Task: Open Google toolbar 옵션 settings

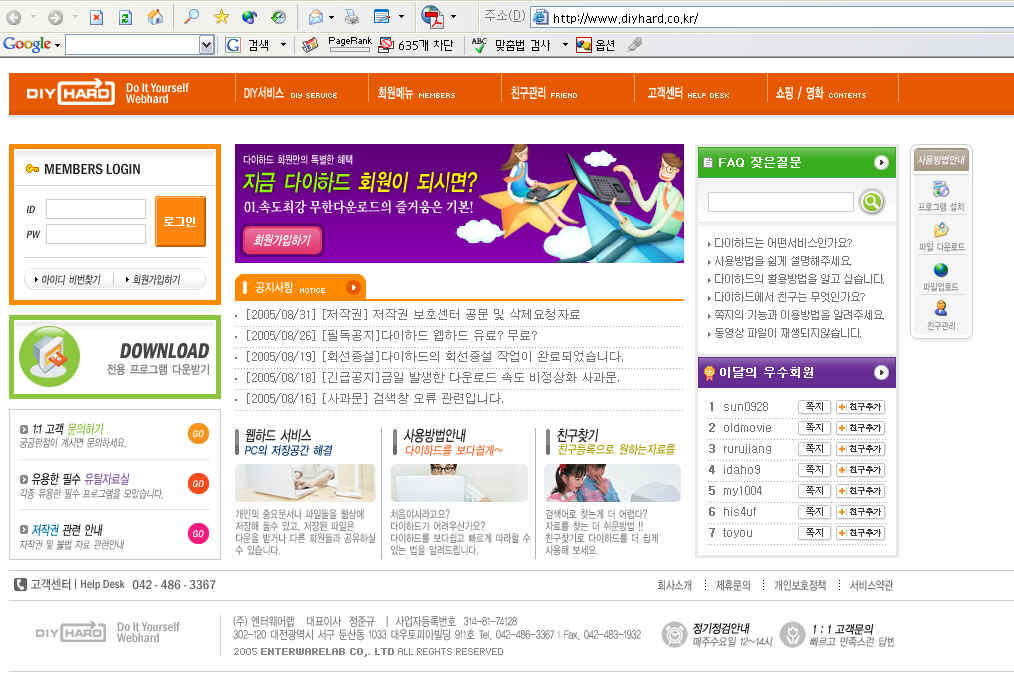Action: [596, 45]
